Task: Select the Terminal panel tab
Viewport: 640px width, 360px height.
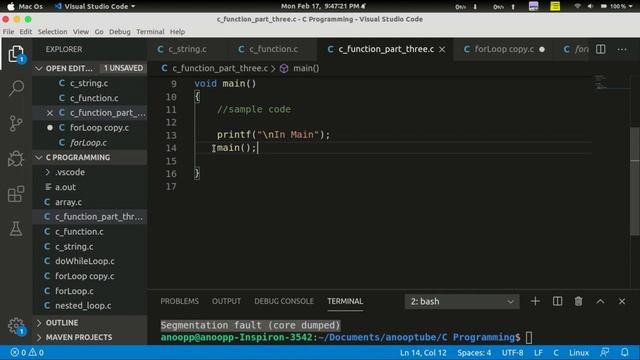Action: (x=345, y=301)
